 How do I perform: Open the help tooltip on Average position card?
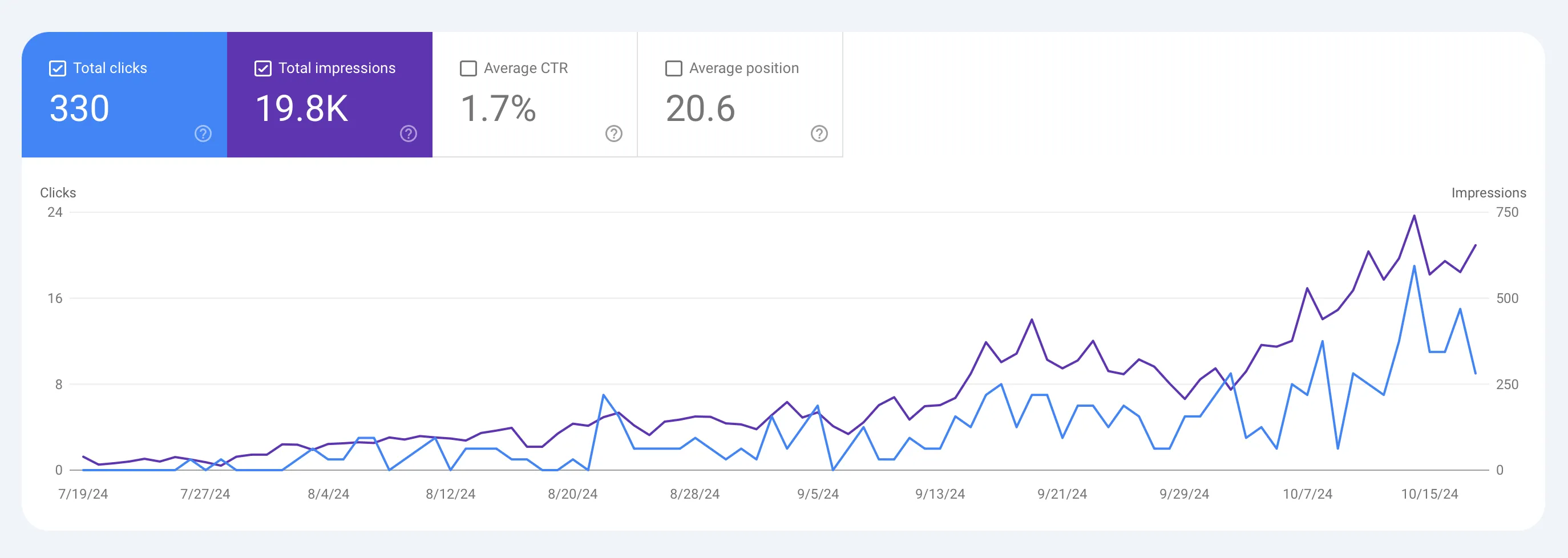(x=819, y=134)
